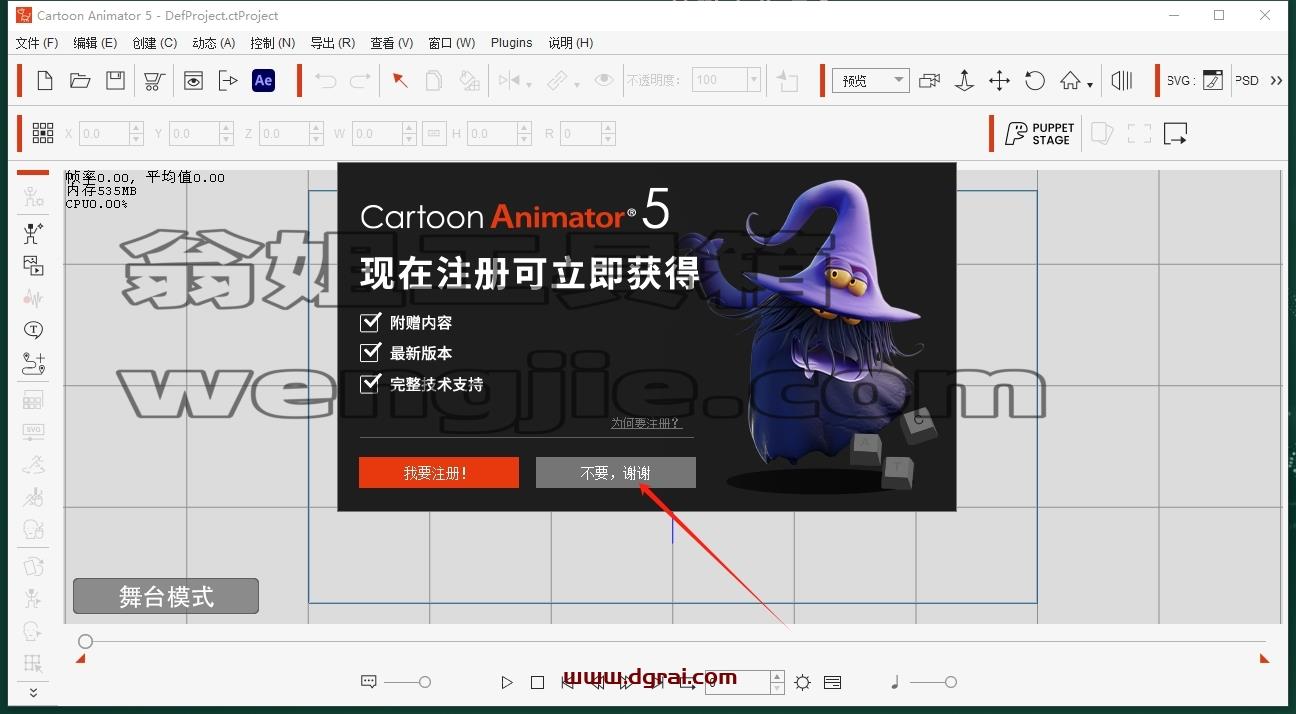Image resolution: width=1296 pixels, height=714 pixels.
Task: Open the 动态 (A) menu
Action: 213,43
